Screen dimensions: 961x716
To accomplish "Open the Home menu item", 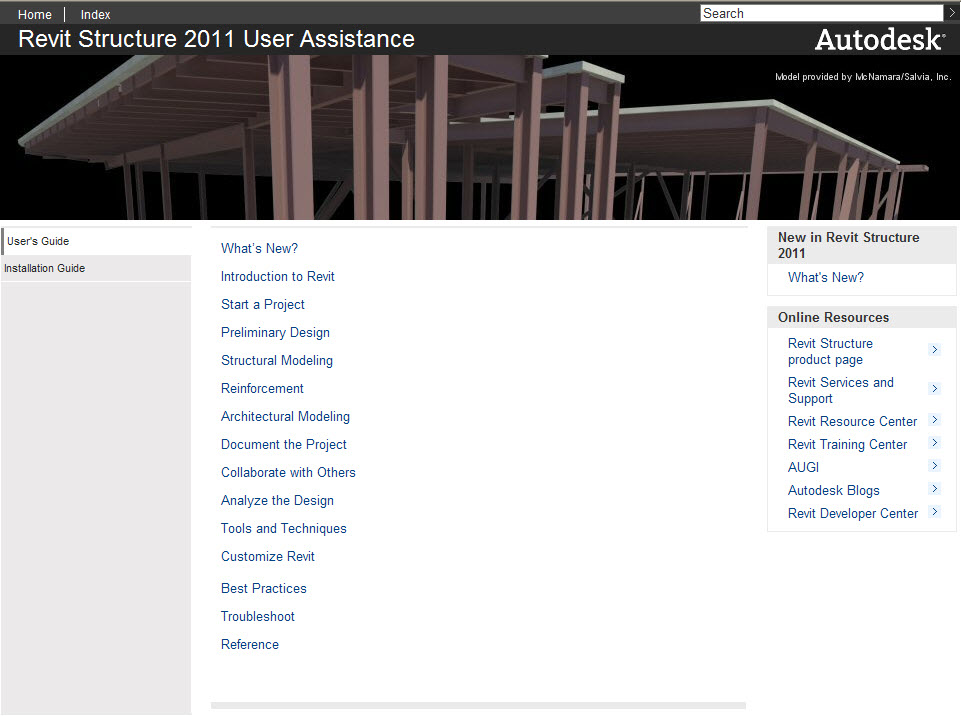I will point(34,13).
